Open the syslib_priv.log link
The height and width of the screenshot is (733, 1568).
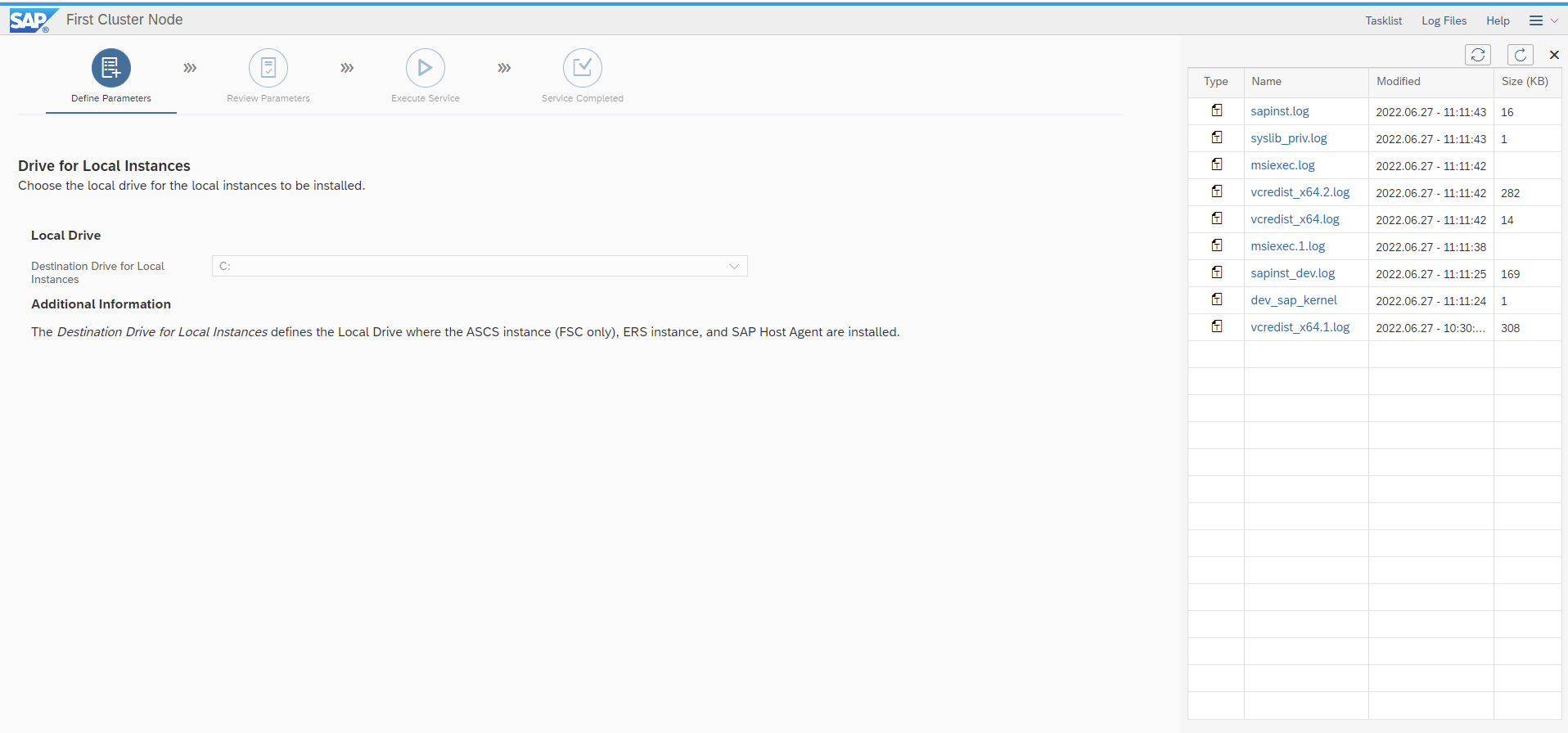pyautogui.click(x=1288, y=138)
